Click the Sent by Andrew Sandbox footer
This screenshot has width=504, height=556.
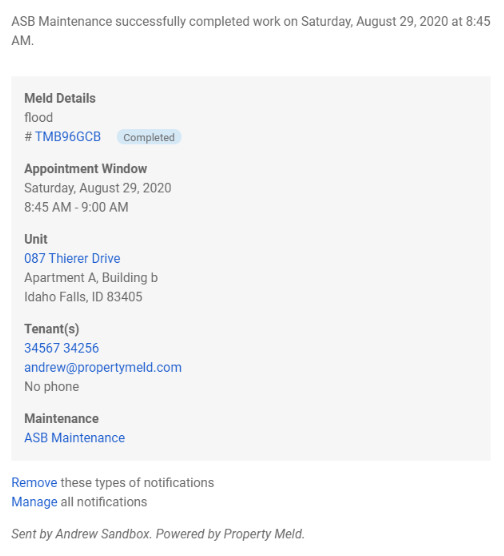pos(158,534)
